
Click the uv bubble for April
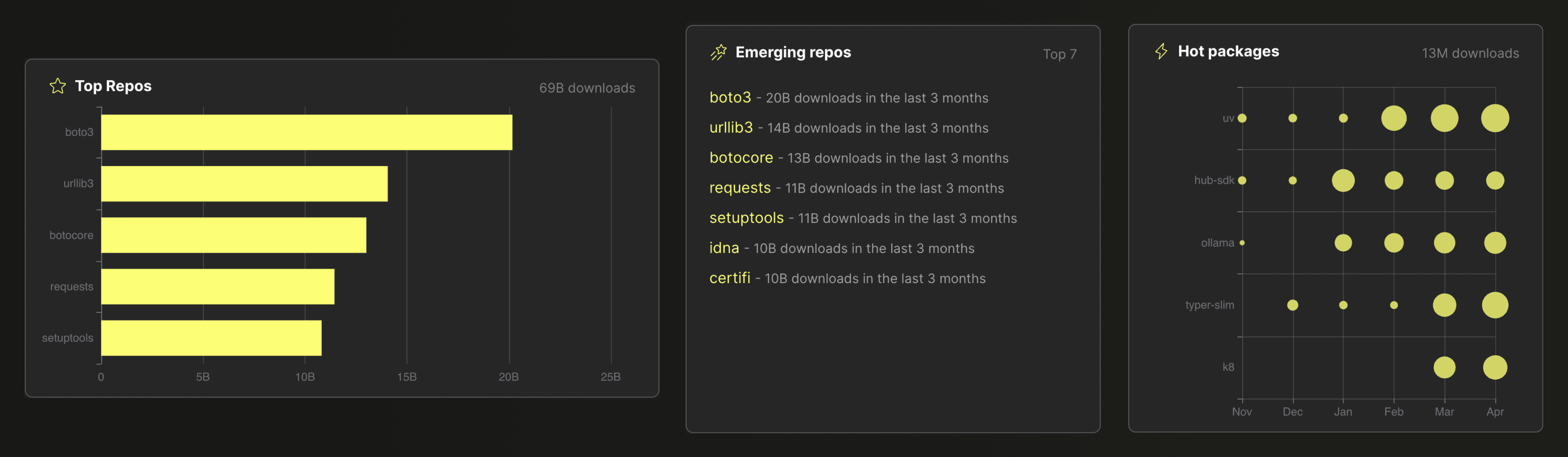[x=1494, y=118]
